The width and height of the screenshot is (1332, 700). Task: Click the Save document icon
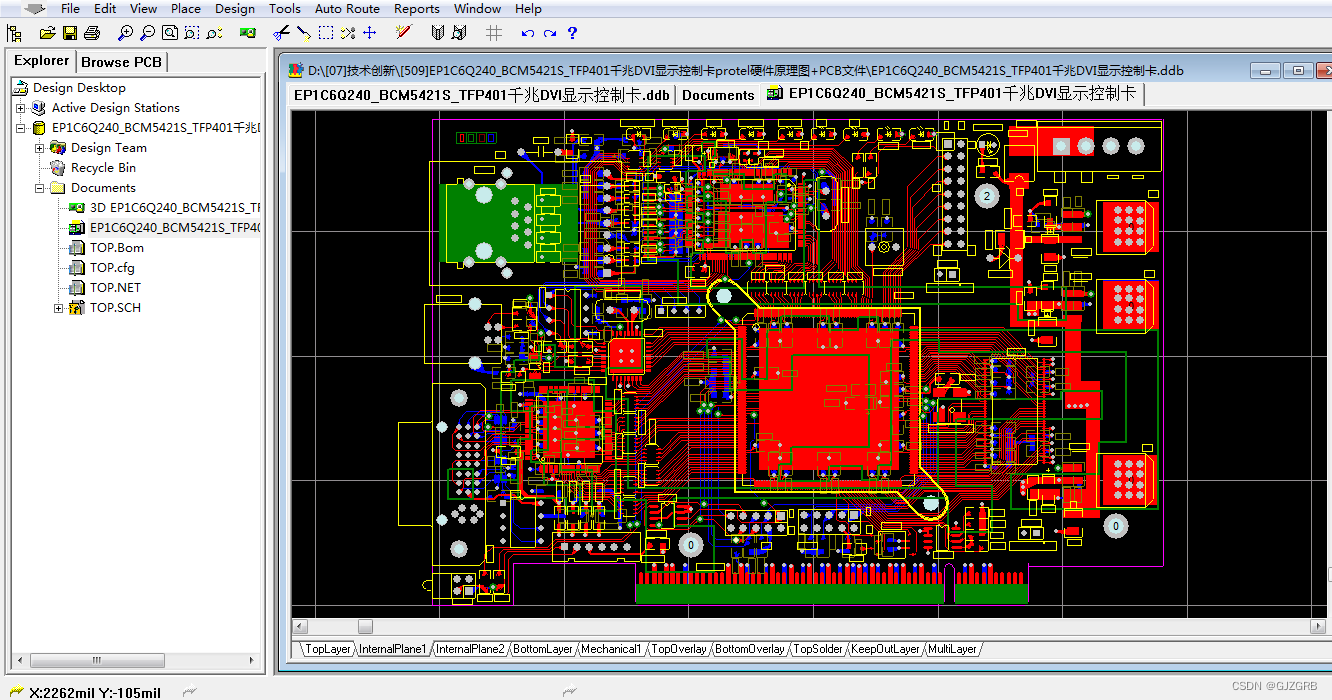tap(70, 33)
